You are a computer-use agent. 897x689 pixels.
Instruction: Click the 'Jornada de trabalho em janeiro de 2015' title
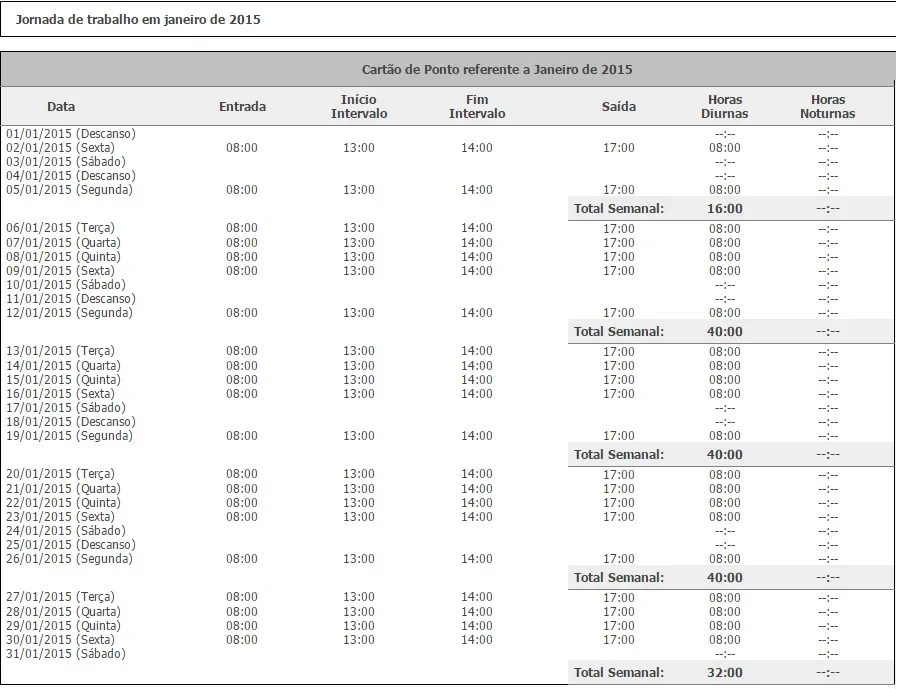click(x=138, y=19)
